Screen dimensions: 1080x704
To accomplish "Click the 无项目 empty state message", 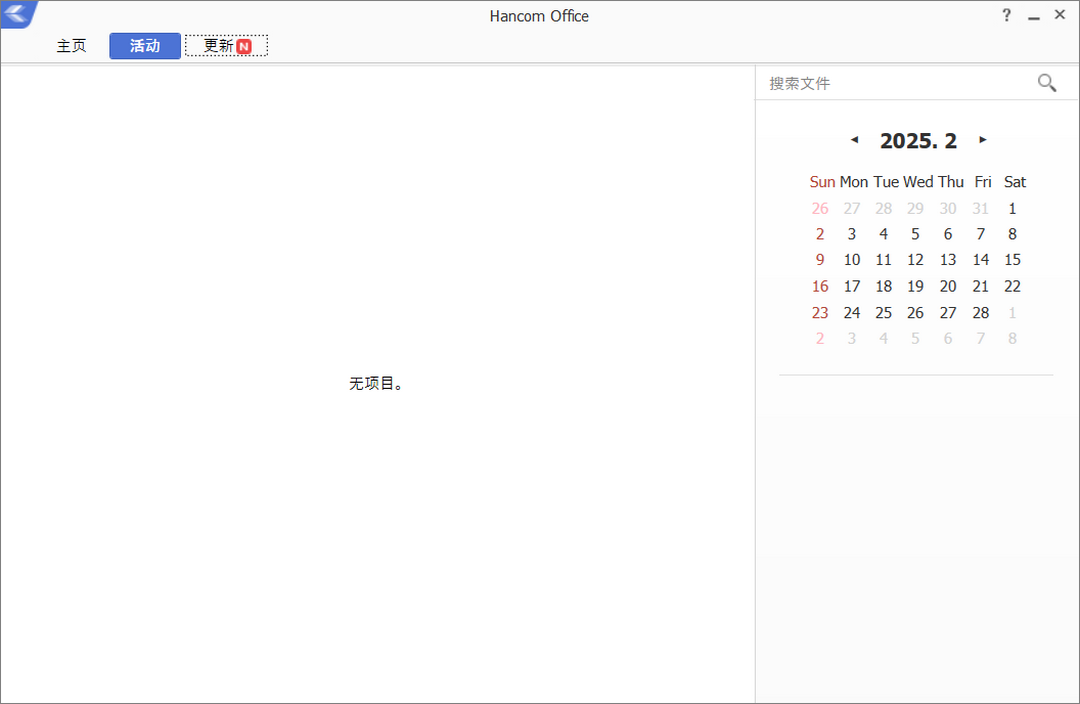I will (x=377, y=383).
